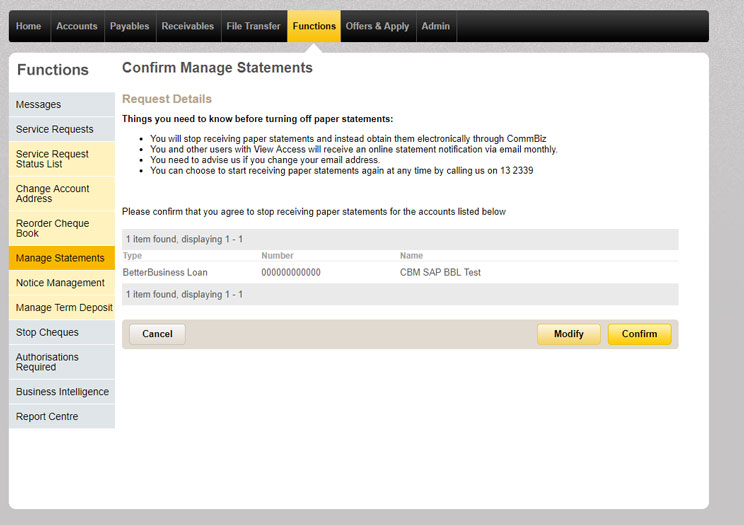Click the BetterBusiness Loan cell
This screenshot has height=525, width=744.
coord(165,272)
